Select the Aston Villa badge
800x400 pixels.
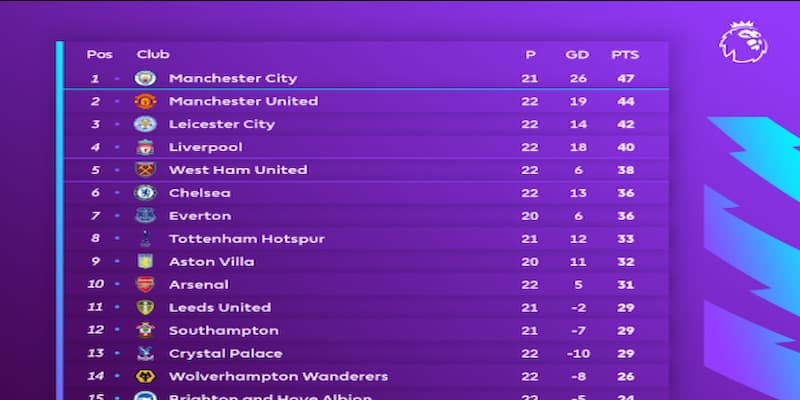pyautogui.click(x=145, y=262)
